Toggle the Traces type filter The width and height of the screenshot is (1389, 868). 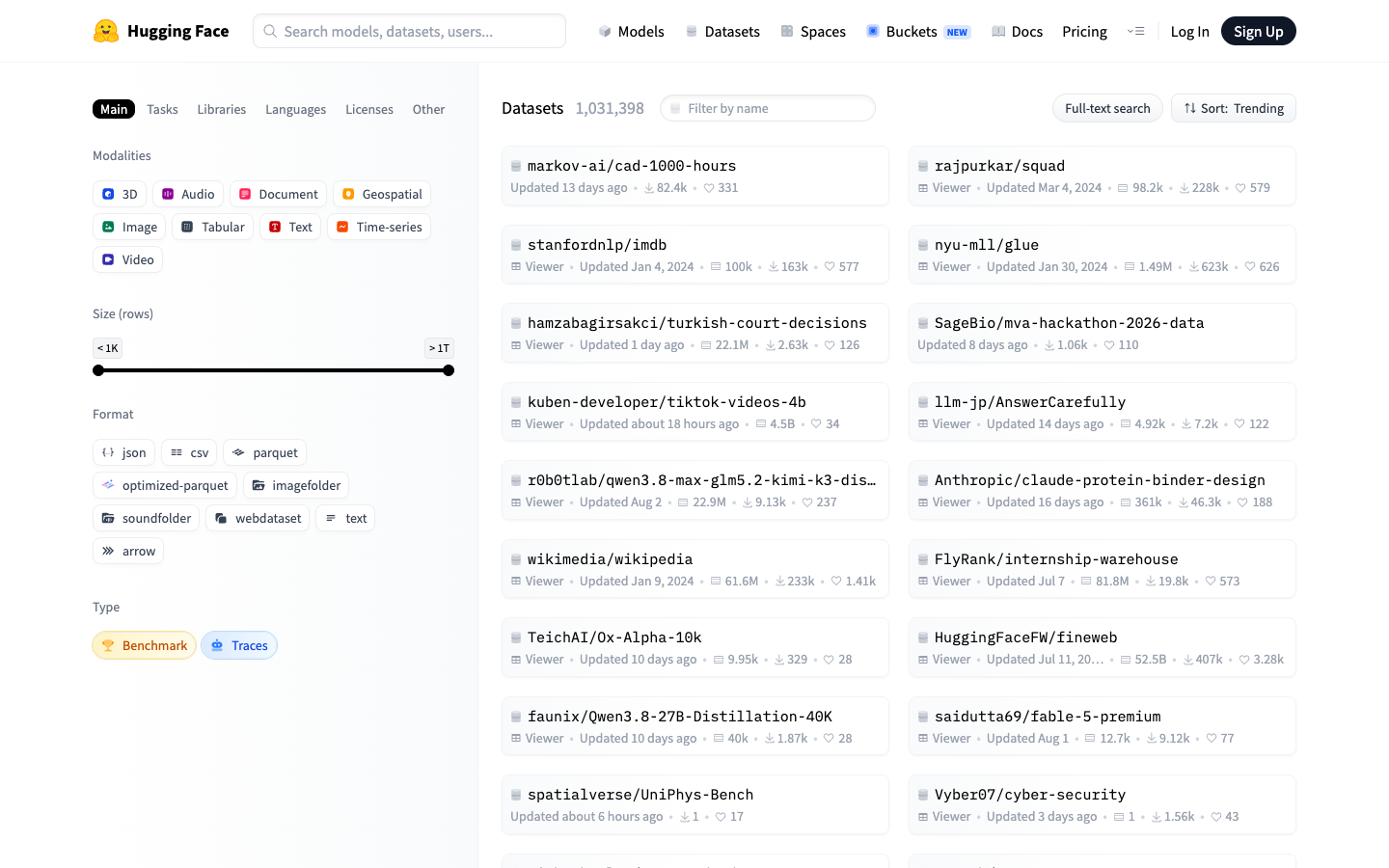(239, 645)
